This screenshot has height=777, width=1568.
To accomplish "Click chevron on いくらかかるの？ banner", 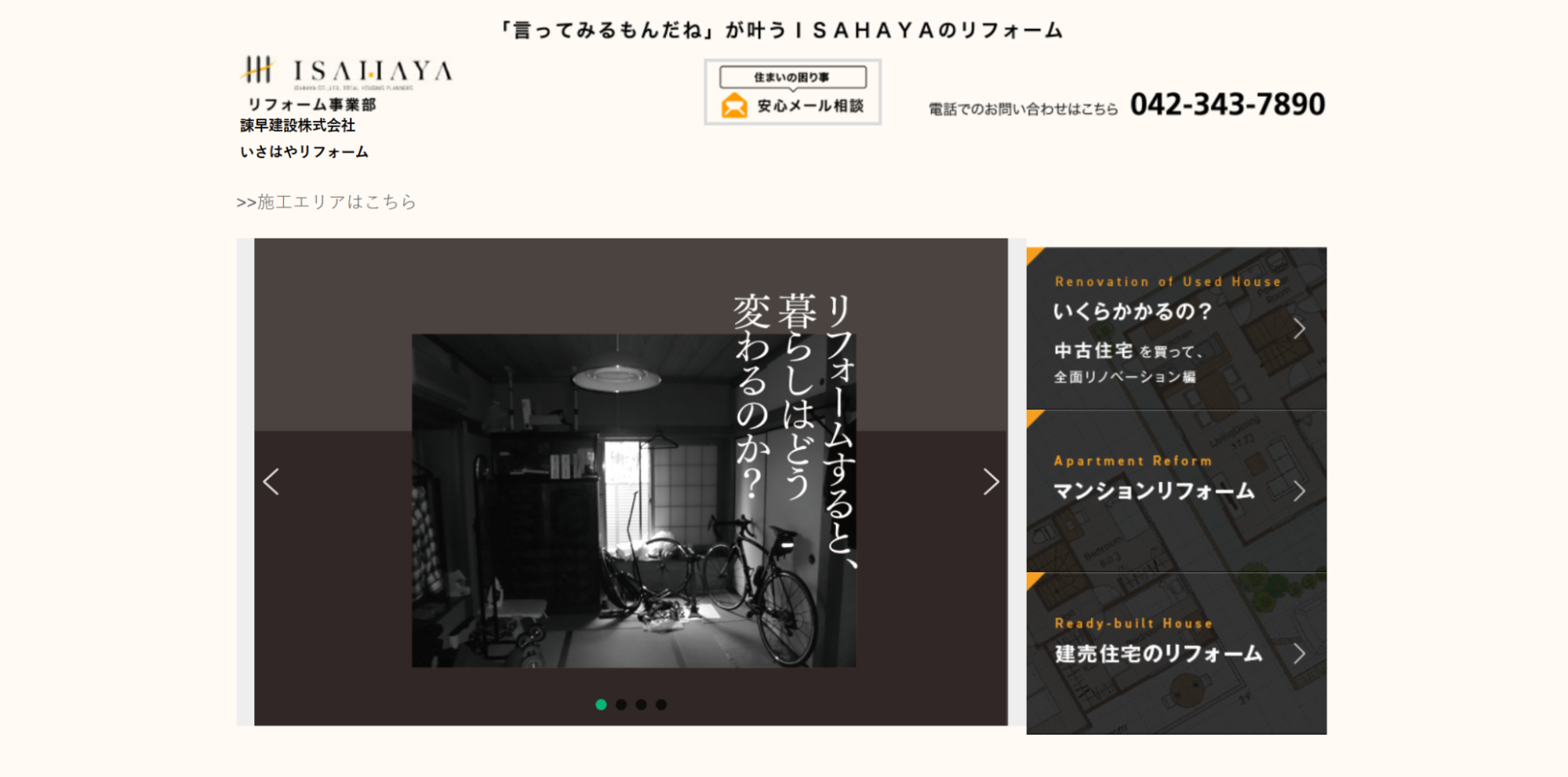I will coord(1299,329).
